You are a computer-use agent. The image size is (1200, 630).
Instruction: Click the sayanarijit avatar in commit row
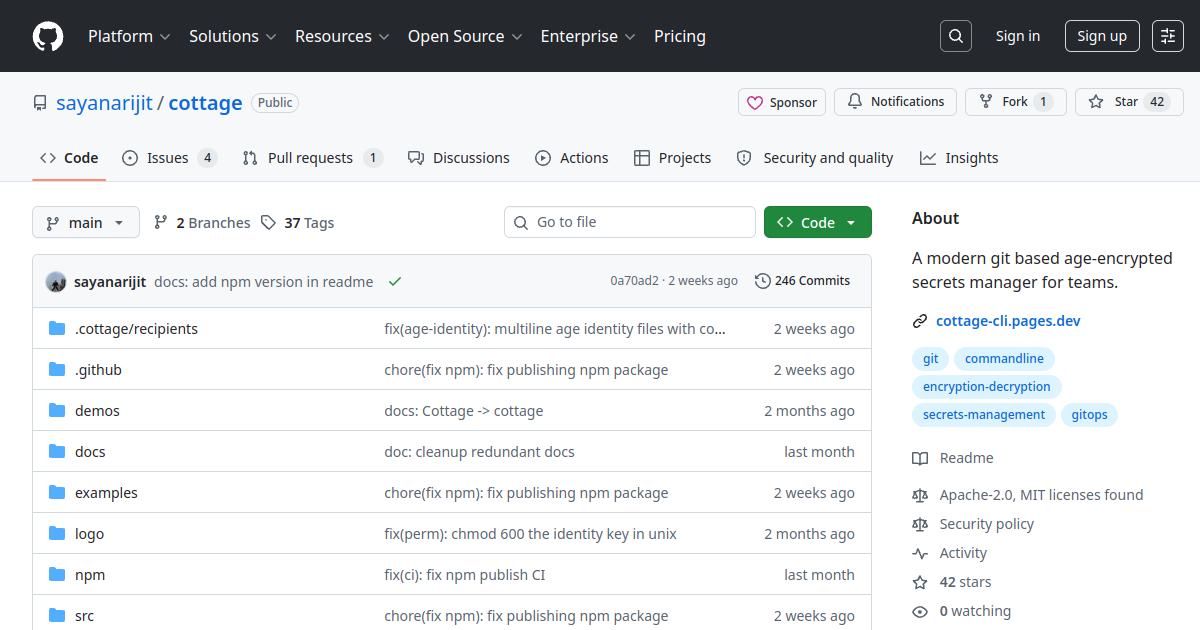click(x=56, y=282)
